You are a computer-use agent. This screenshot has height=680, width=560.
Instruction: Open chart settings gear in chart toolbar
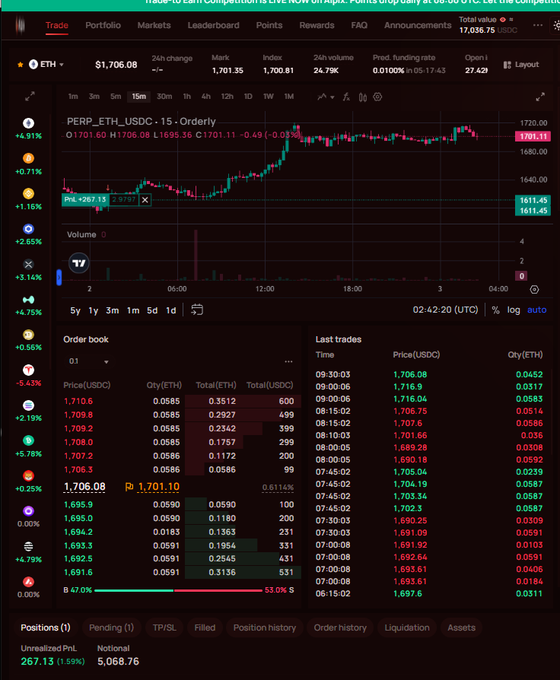pos(378,97)
